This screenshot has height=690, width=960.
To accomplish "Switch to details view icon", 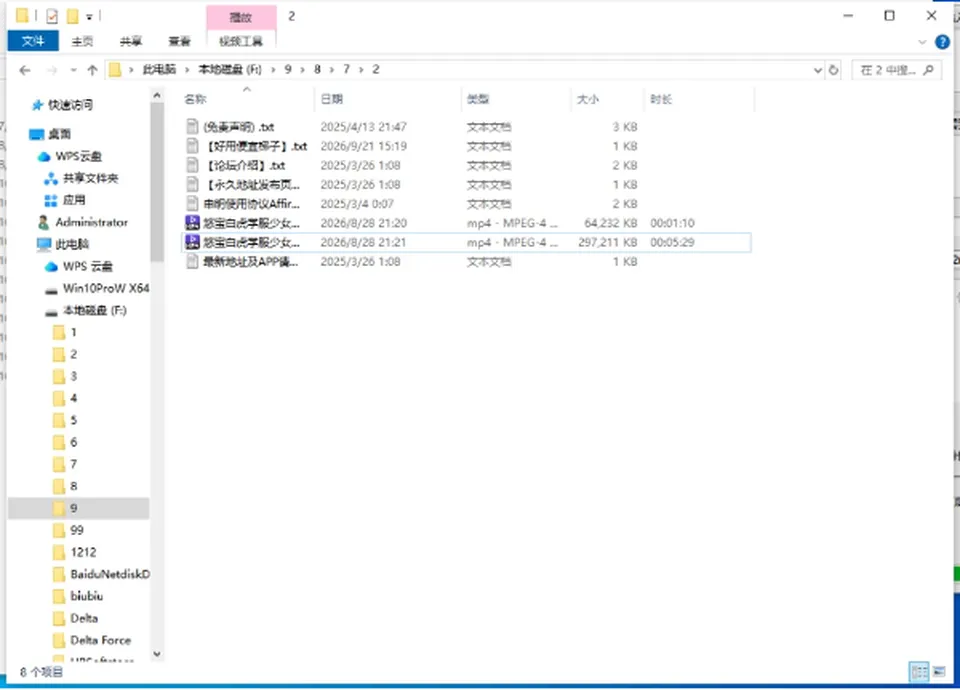I will click(919, 672).
